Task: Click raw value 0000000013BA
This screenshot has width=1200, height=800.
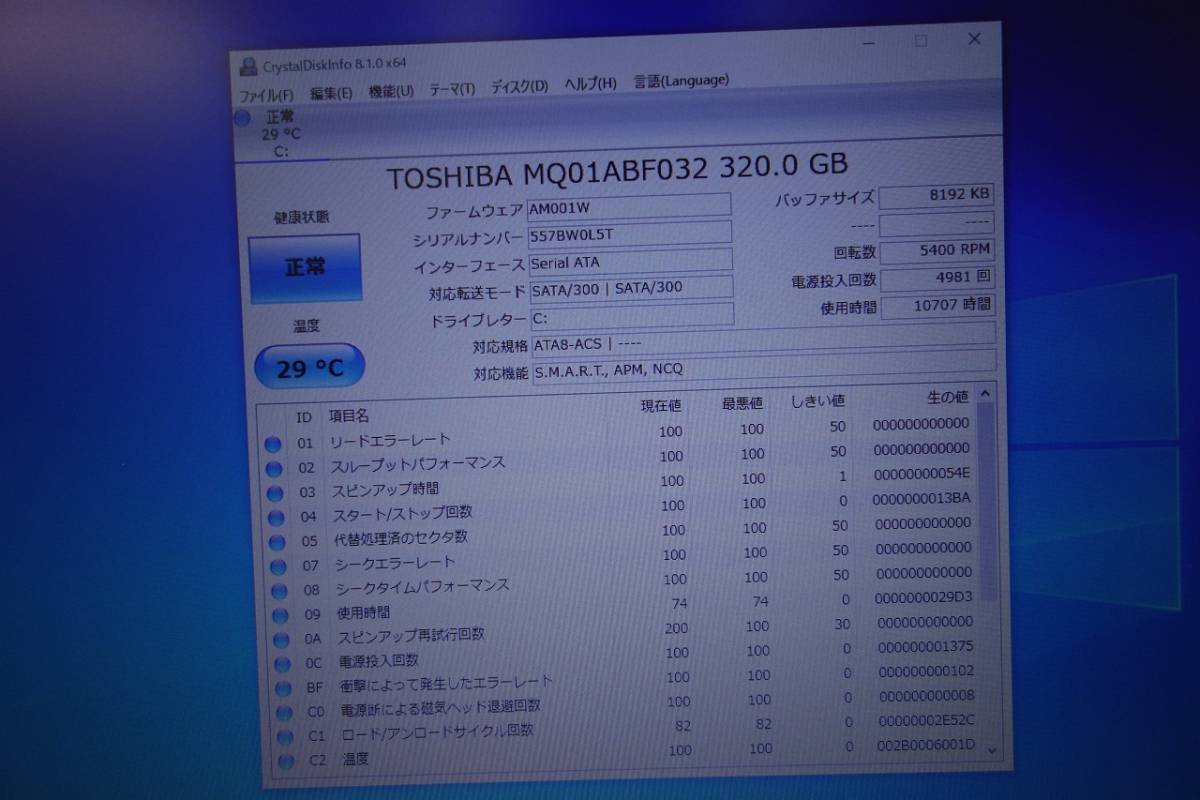Action: point(921,498)
